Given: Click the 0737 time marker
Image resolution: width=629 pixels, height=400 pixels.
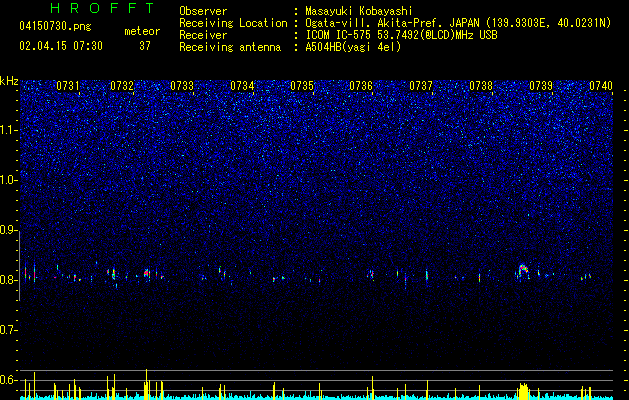Looking at the screenshot, I should (421, 86).
